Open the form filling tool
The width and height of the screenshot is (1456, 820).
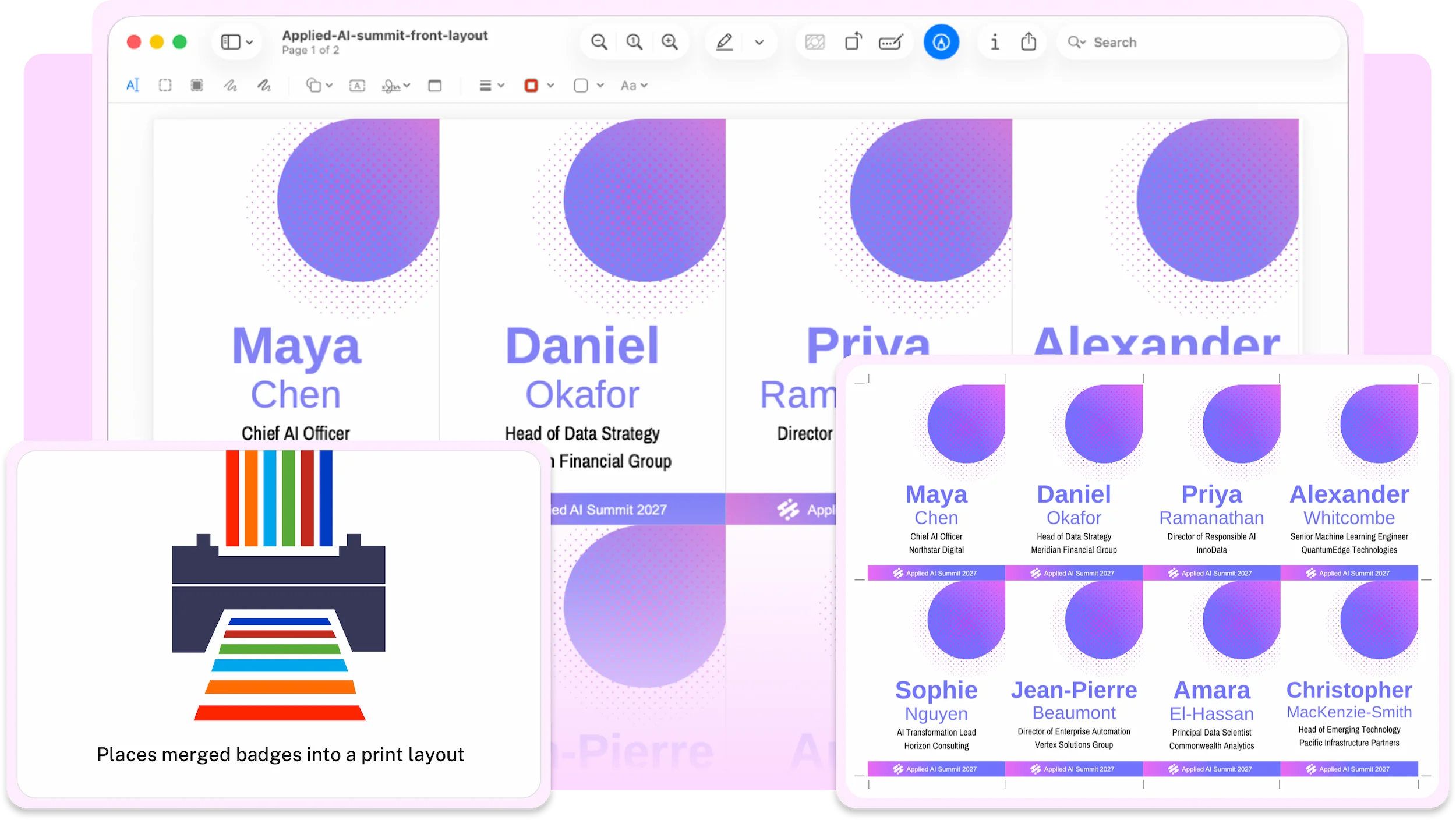coord(891,42)
